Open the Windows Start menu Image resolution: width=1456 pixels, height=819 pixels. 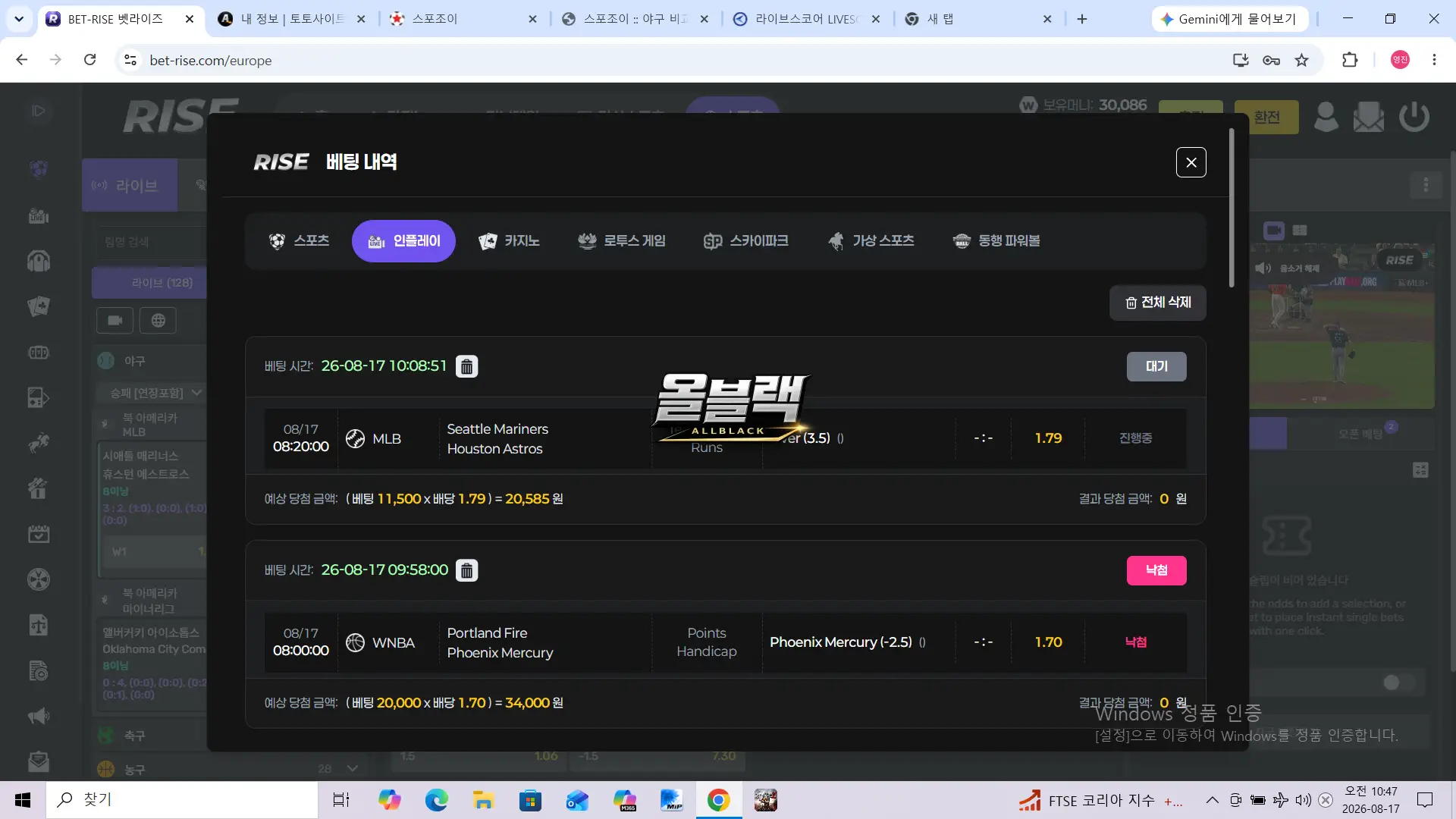(23, 800)
